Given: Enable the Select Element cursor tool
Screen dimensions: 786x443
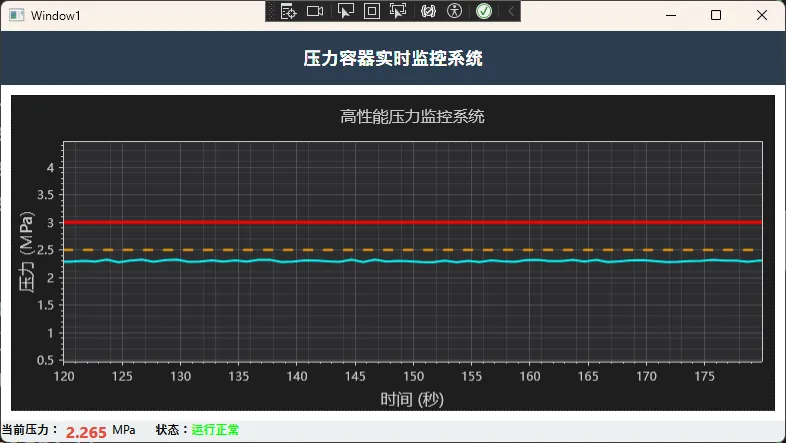Looking at the screenshot, I should pos(345,11).
